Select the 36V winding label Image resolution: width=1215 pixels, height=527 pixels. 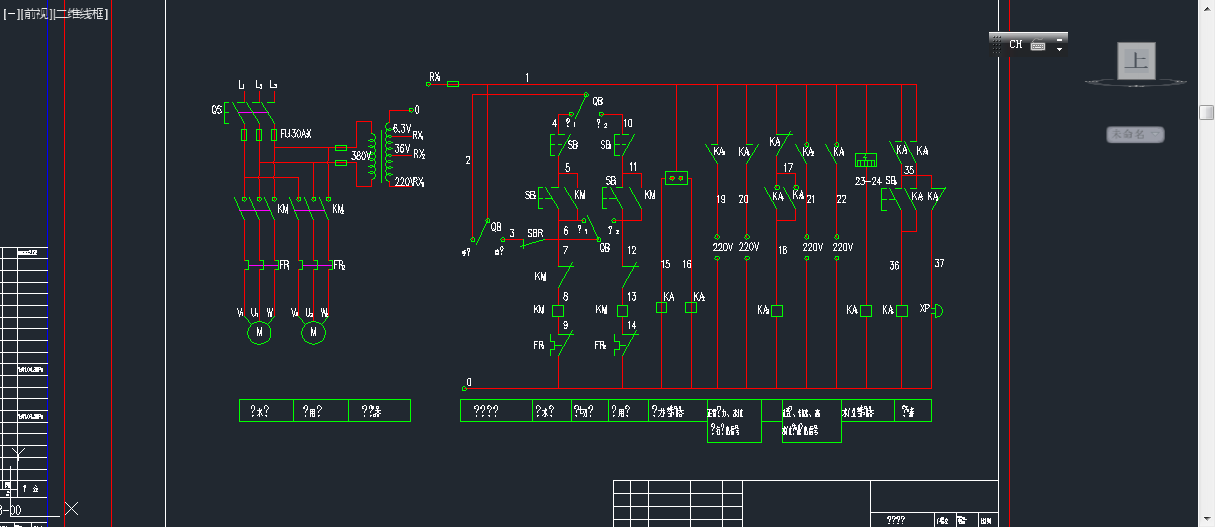click(x=402, y=149)
